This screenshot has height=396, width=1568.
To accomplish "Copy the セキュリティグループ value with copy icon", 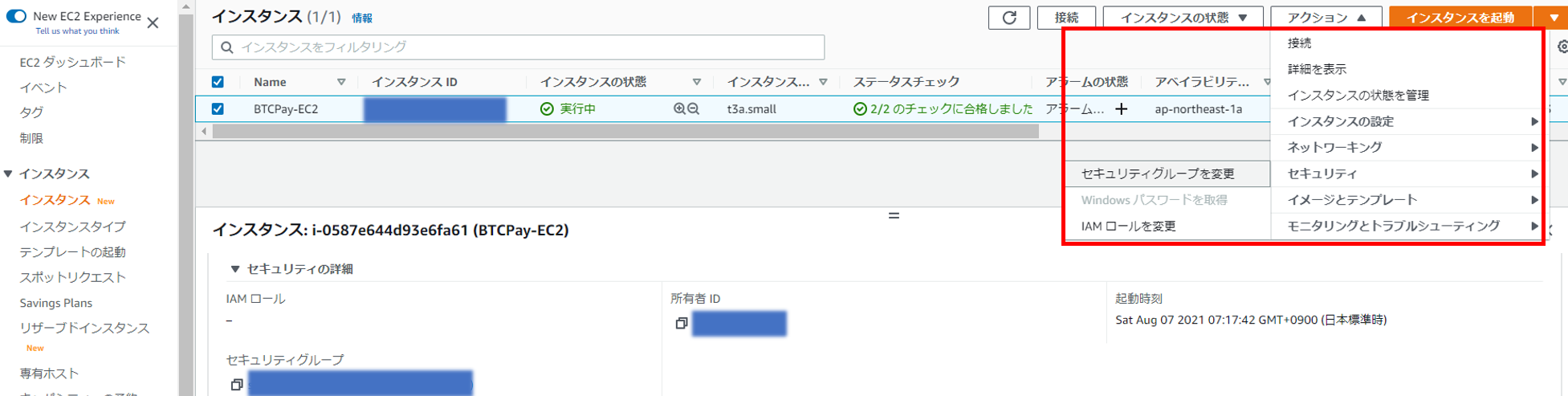I will (x=237, y=385).
